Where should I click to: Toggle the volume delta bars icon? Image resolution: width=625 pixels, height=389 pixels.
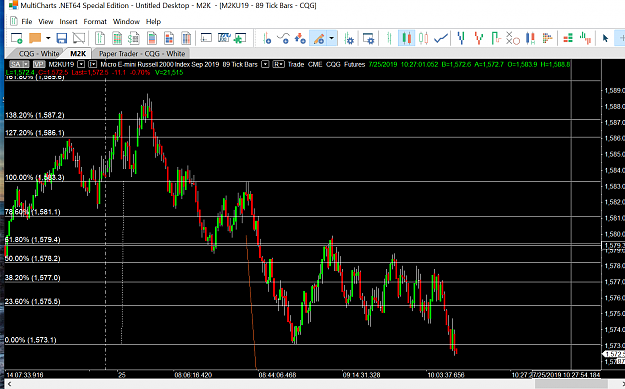coord(585,38)
